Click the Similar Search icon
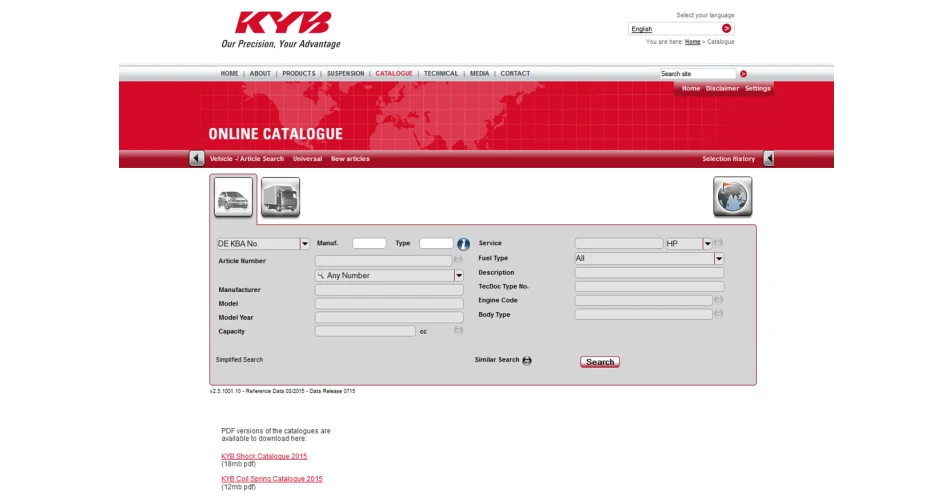 [527, 360]
